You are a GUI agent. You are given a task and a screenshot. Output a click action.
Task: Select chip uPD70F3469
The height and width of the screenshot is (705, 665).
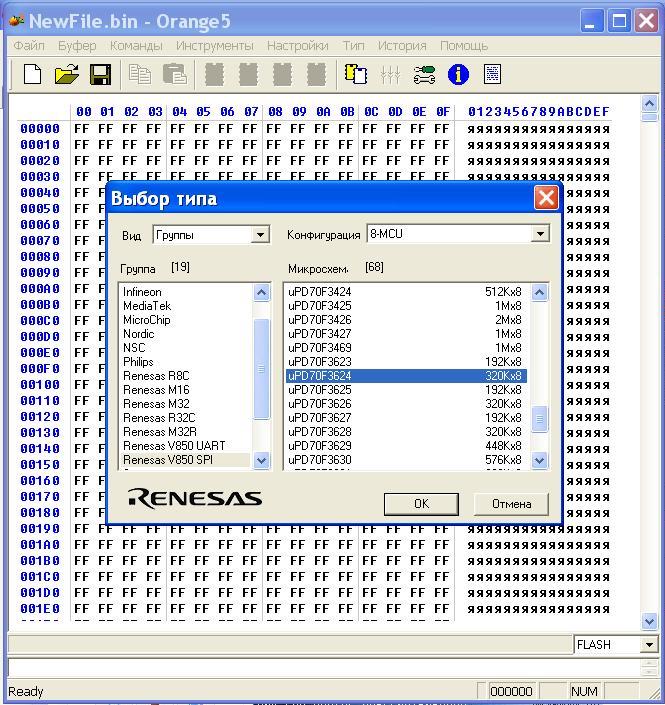[x=406, y=348]
